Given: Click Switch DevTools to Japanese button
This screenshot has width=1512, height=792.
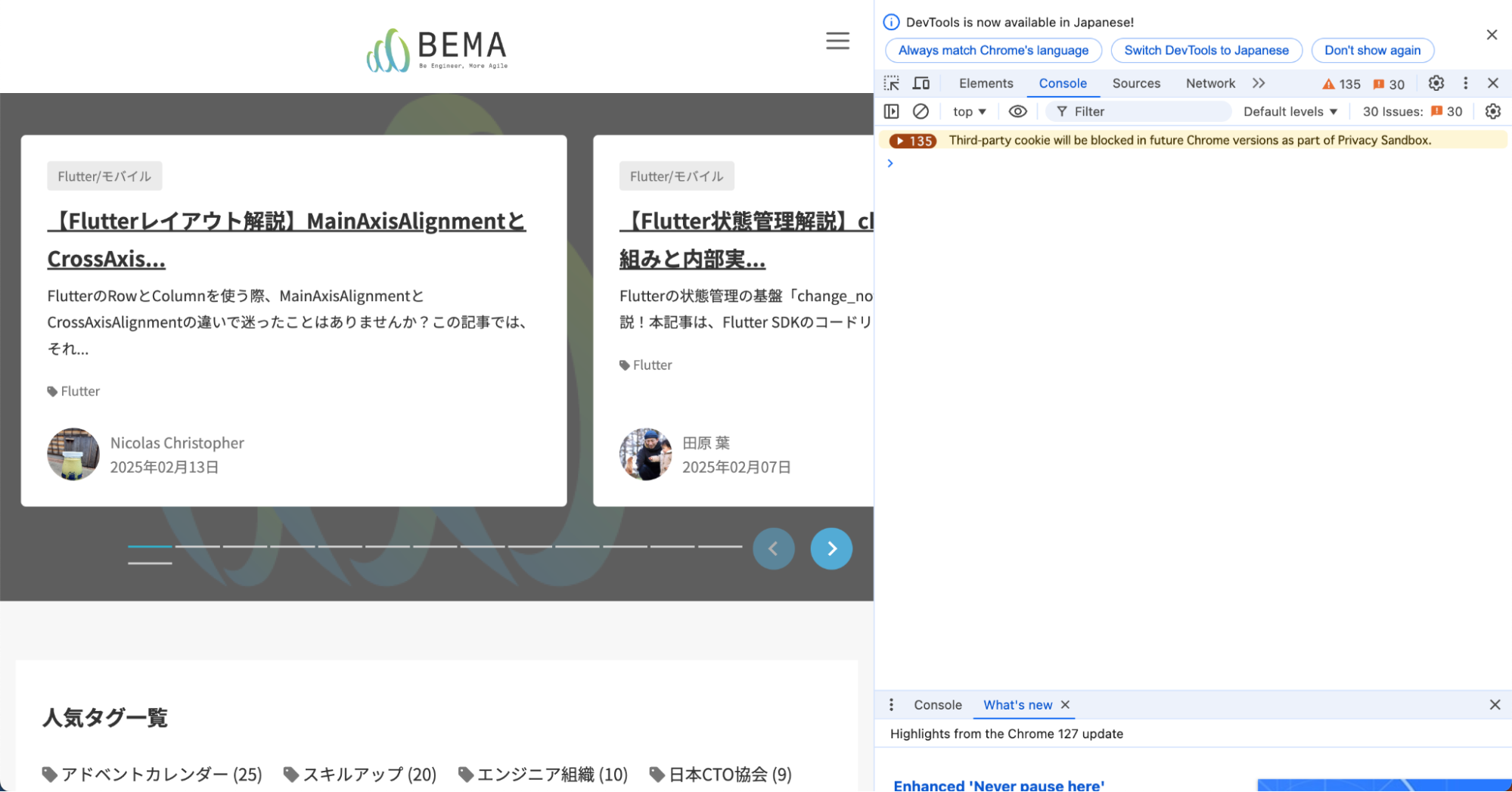Looking at the screenshot, I should (1206, 50).
